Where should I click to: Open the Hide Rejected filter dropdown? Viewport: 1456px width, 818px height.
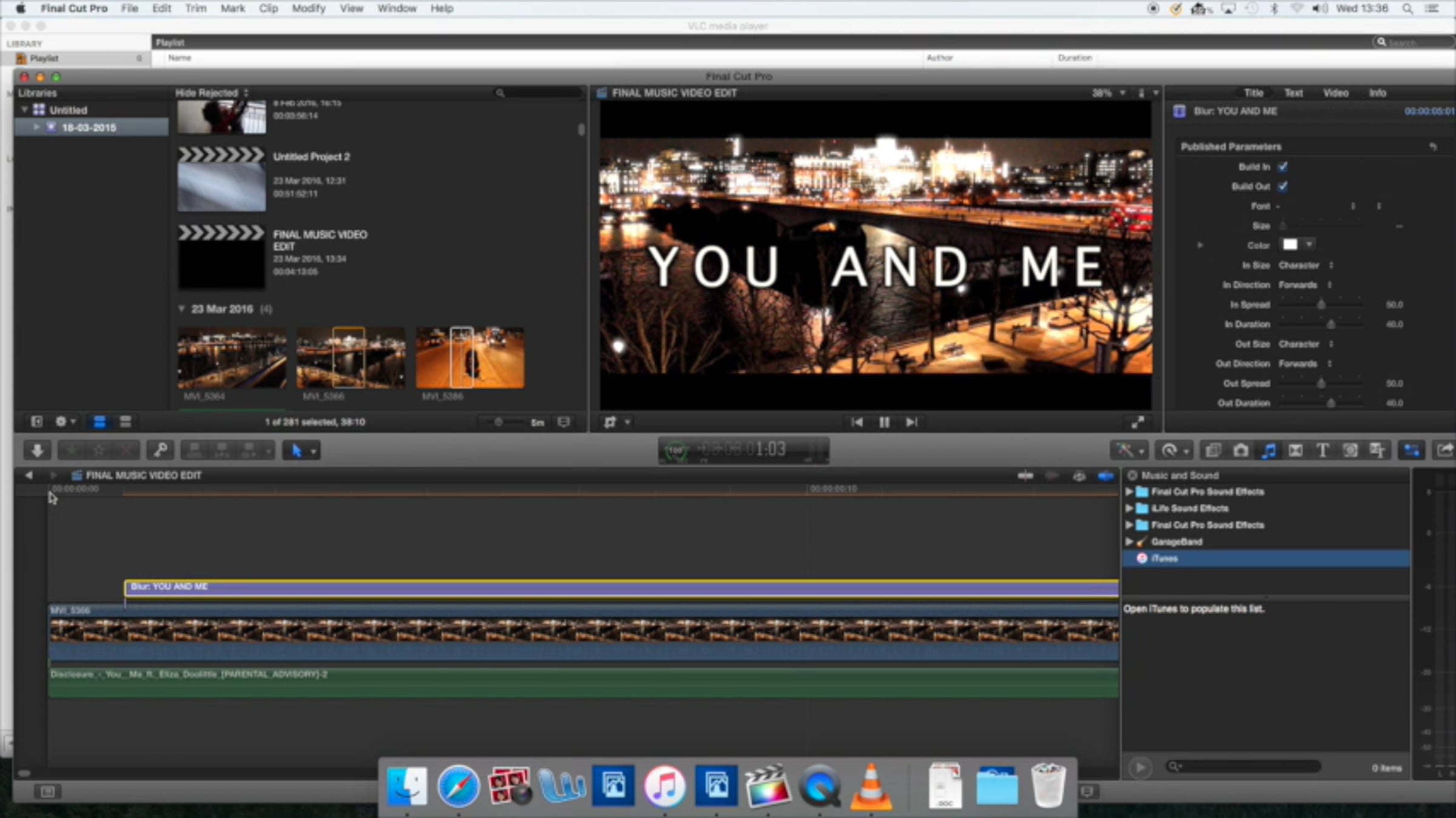point(211,93)
